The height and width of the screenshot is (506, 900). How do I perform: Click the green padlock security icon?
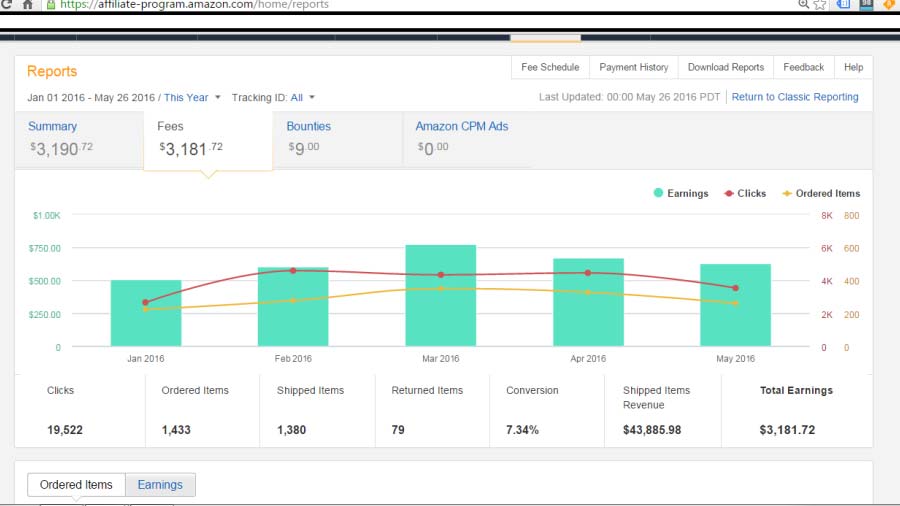[x=51, y=5]
